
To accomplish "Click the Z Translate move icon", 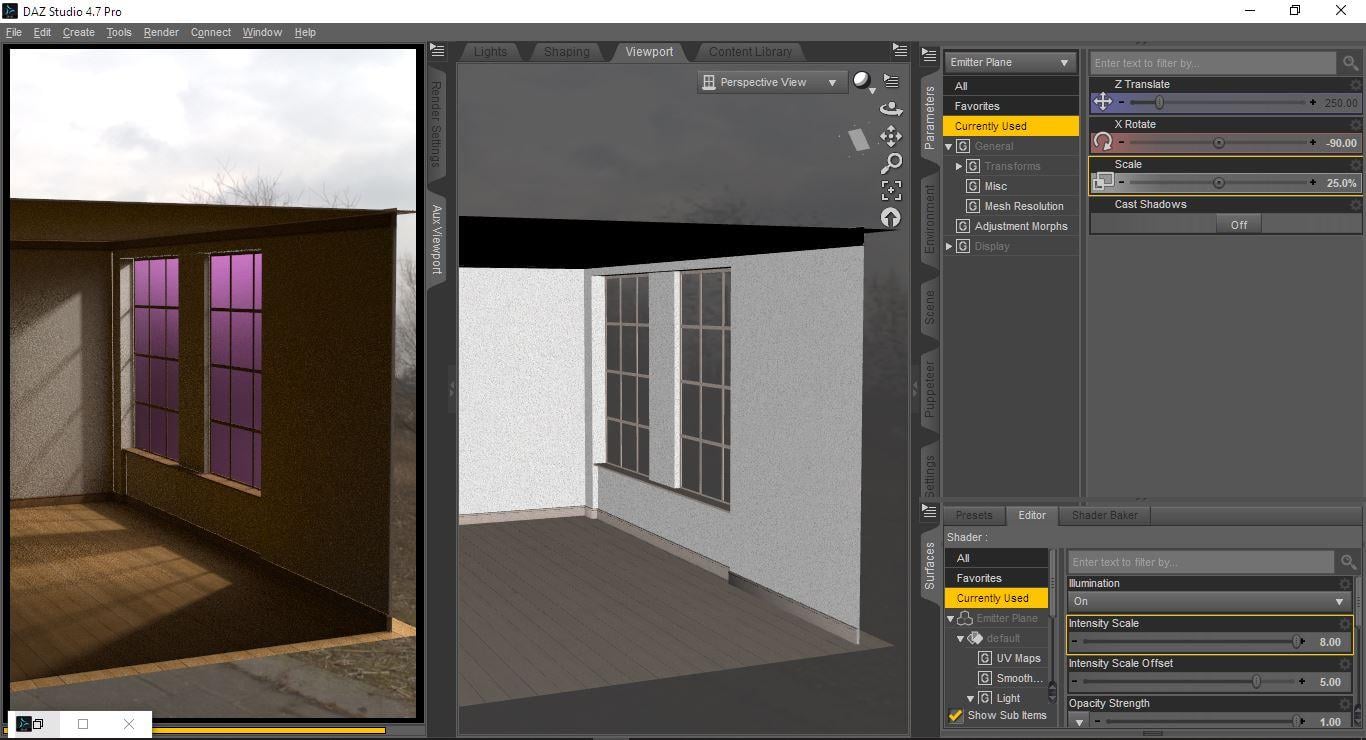I will click(x=1102, y=102).
